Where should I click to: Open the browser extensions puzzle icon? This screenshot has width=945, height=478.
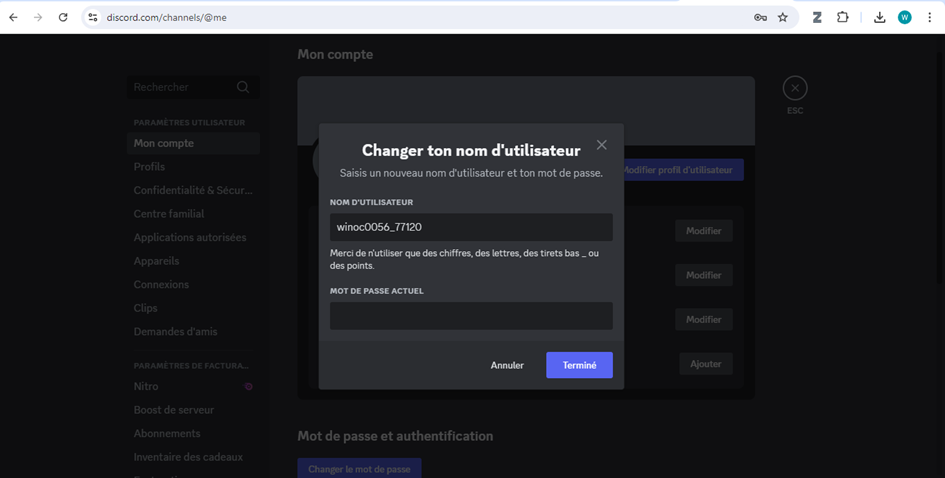843,17
